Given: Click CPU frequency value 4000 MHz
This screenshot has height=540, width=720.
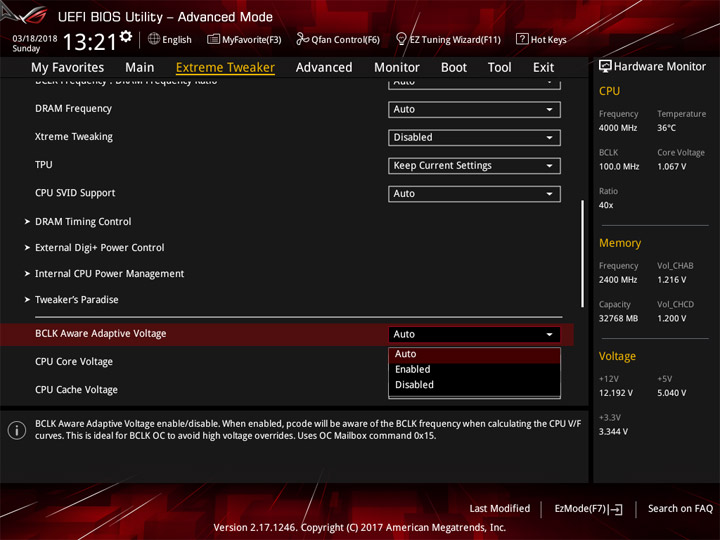Looking at the screenshot, I should (618, 128).
